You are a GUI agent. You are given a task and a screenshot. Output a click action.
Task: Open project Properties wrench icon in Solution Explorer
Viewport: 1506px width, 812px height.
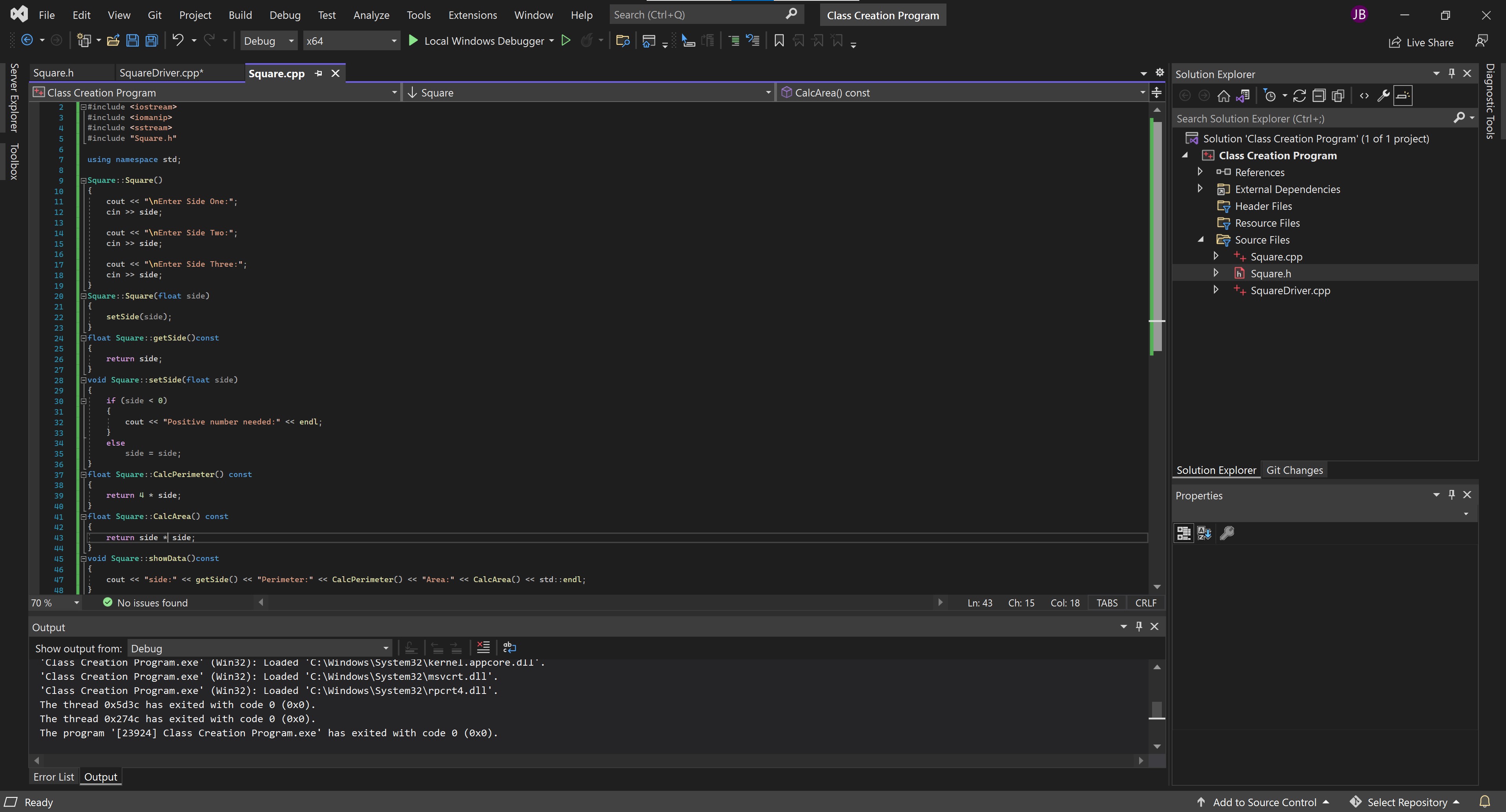tap(1383, 96)
